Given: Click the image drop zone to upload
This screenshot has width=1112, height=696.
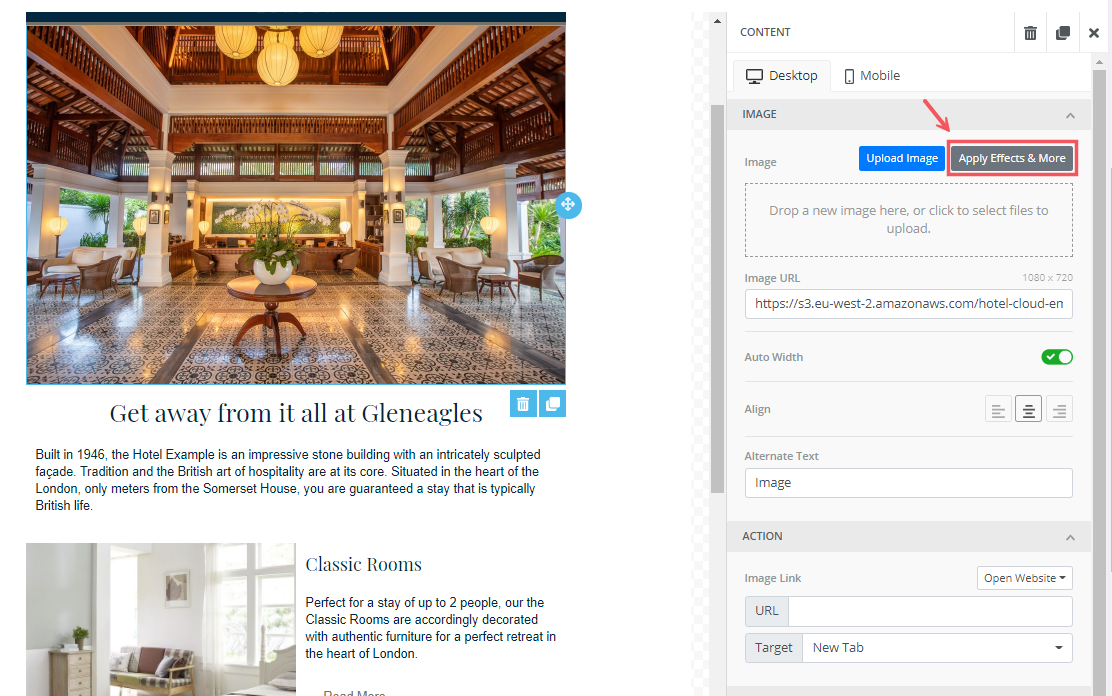Looking at the screenshot, I should [x=908, y=220].
